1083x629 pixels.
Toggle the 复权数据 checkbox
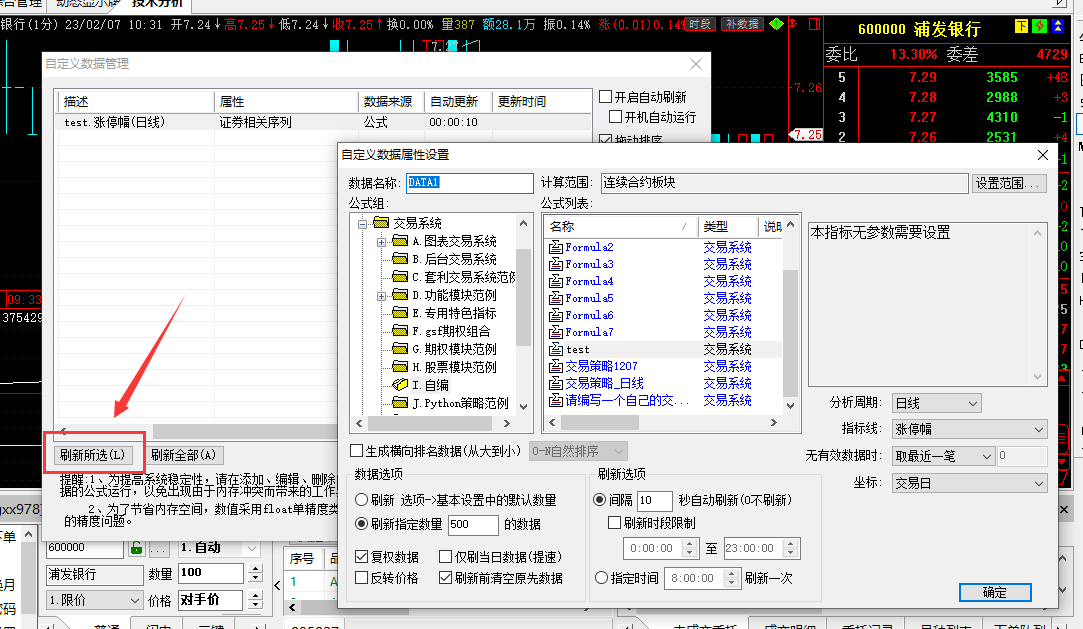click(x=362, y=557)
